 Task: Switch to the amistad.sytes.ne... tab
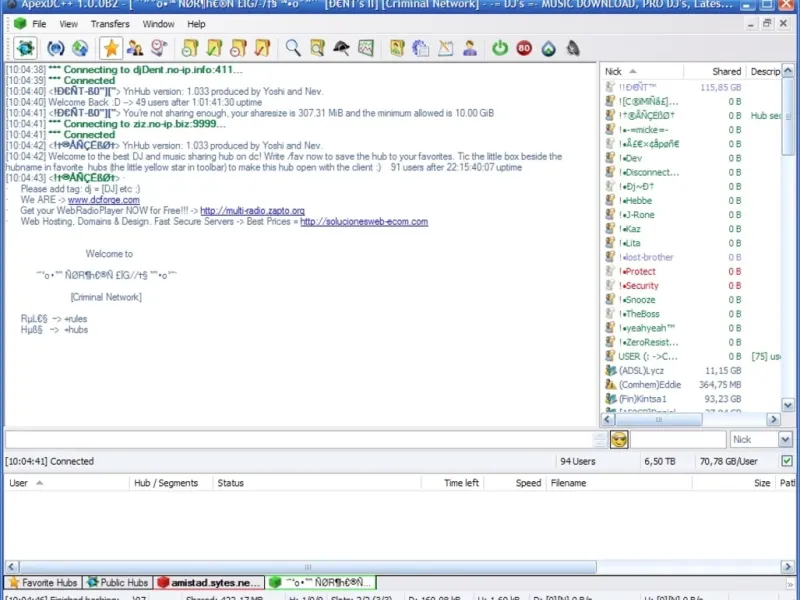point(209,582)
